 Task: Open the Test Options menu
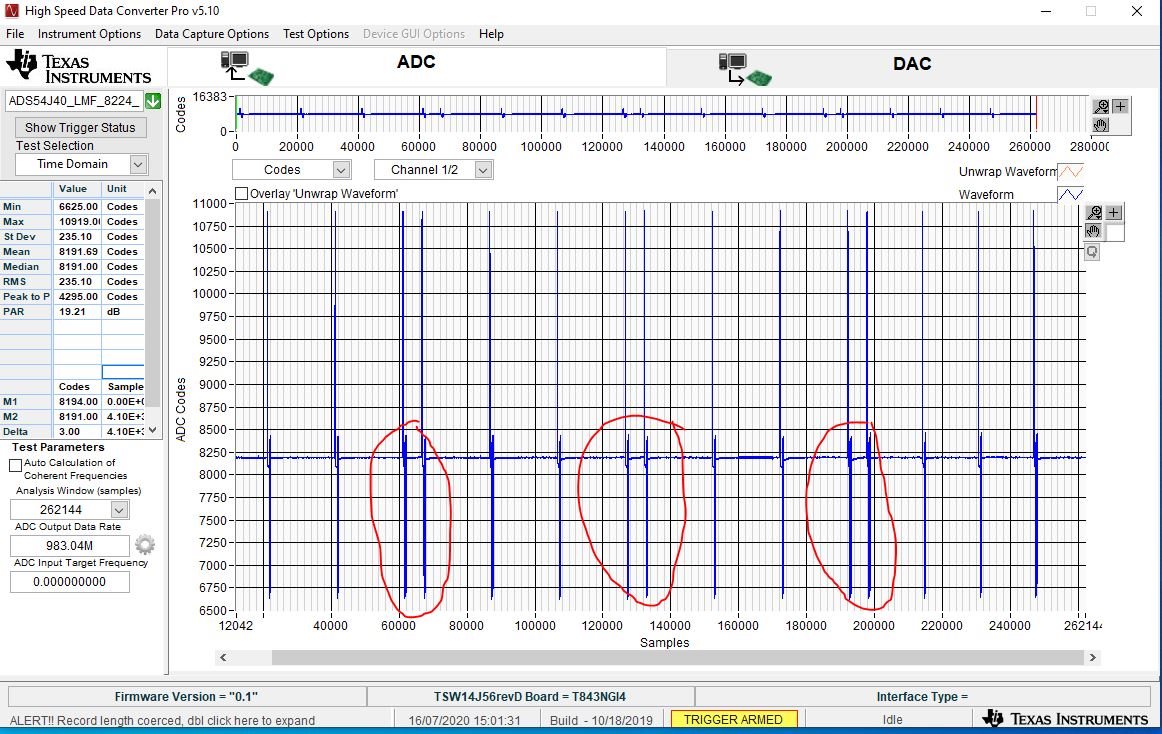click(316, 34)
